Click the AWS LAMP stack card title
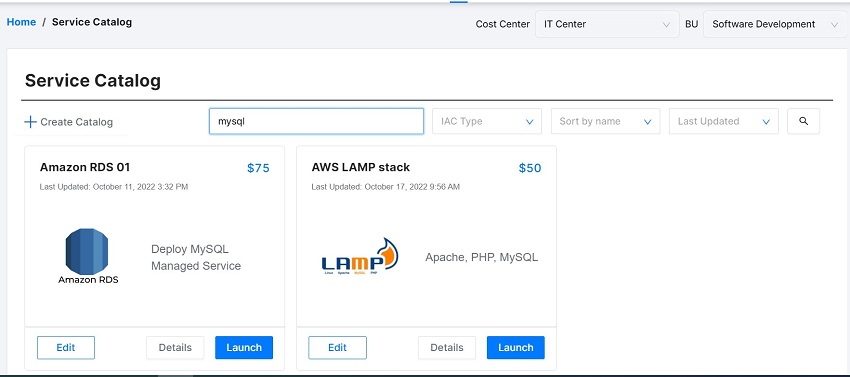 pyautogui.click(x=360, y=167)
